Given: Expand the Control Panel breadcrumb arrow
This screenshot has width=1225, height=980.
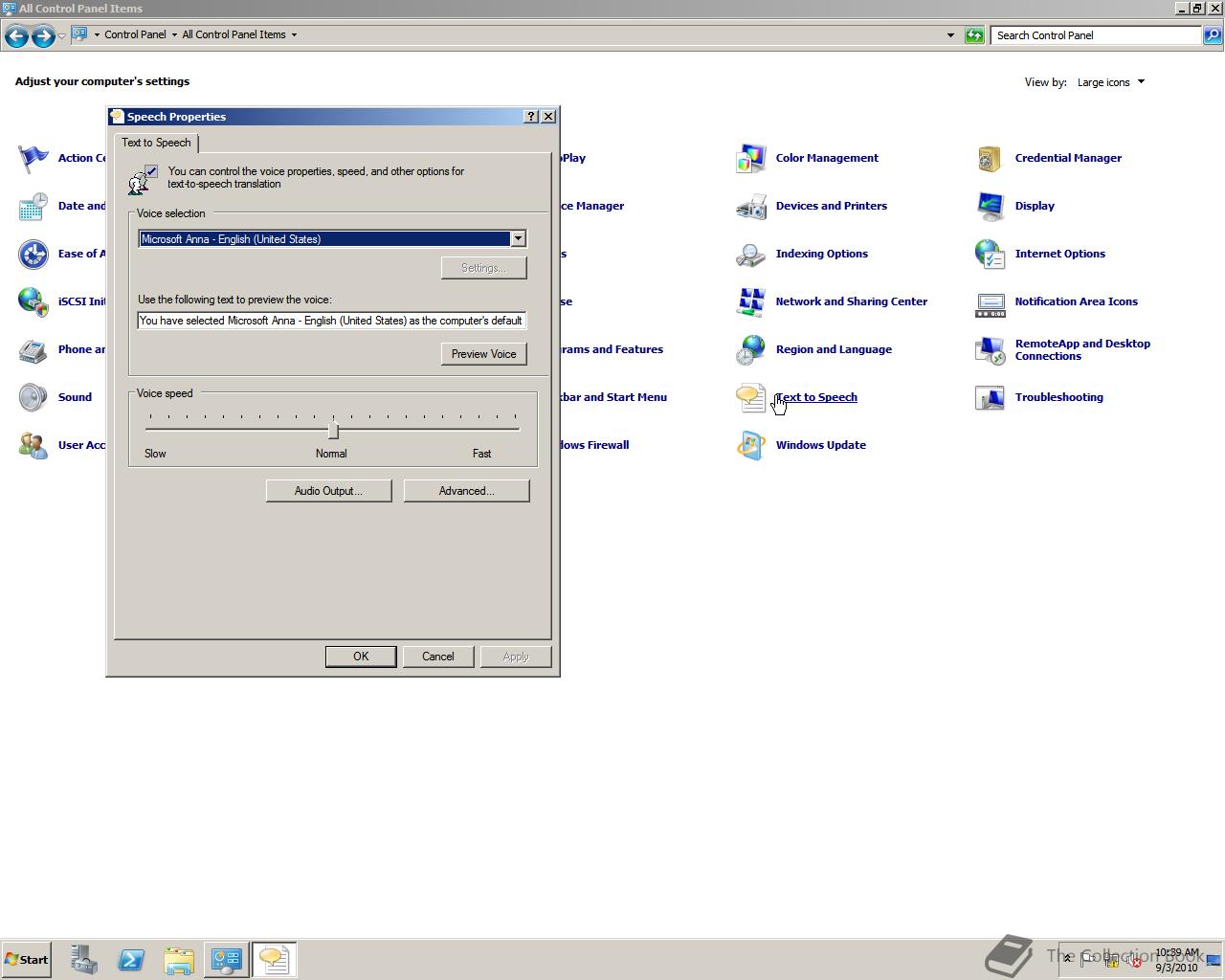Looking at the screenshot, I should point(174,34).
